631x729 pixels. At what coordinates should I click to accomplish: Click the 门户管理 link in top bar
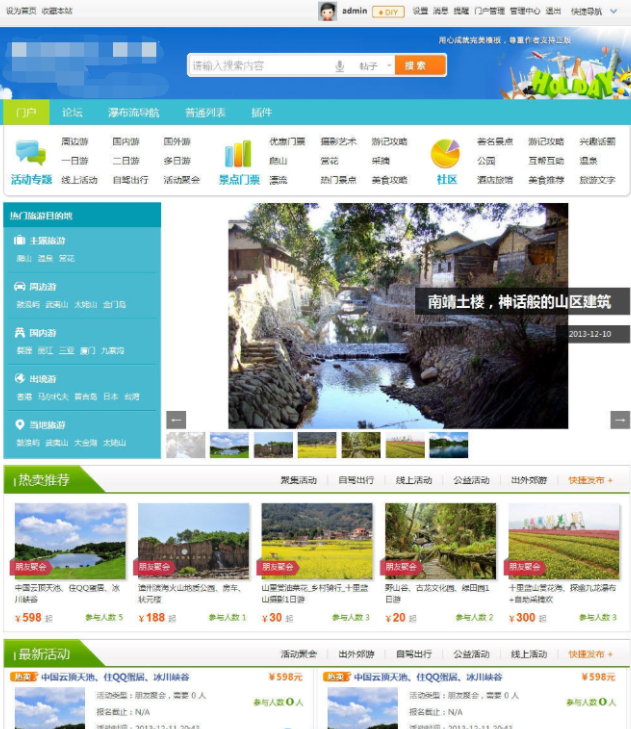pos(489,11)
